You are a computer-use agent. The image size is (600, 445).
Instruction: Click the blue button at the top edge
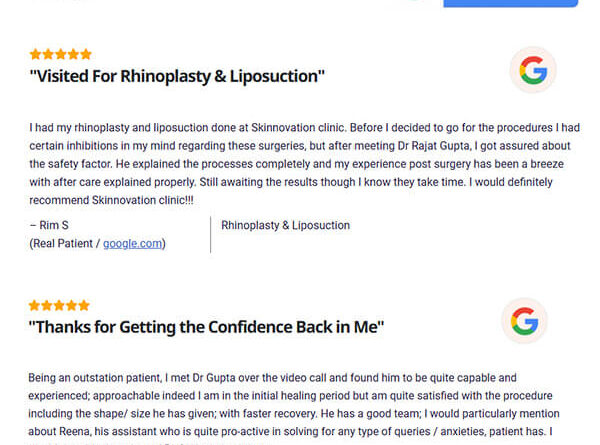point(510,3)
